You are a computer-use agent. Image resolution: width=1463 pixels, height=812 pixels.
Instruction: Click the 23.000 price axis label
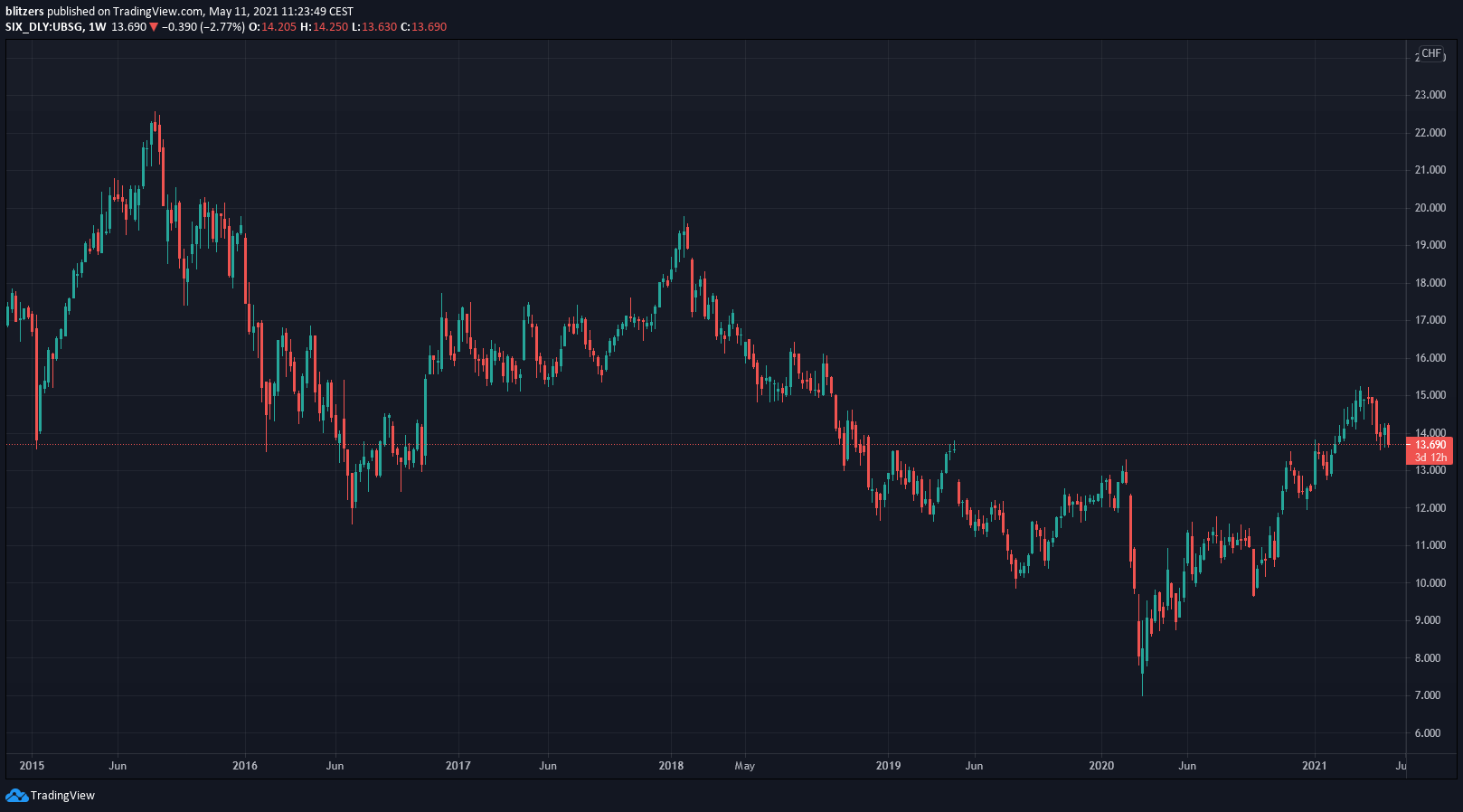(x=1430, y=95)
